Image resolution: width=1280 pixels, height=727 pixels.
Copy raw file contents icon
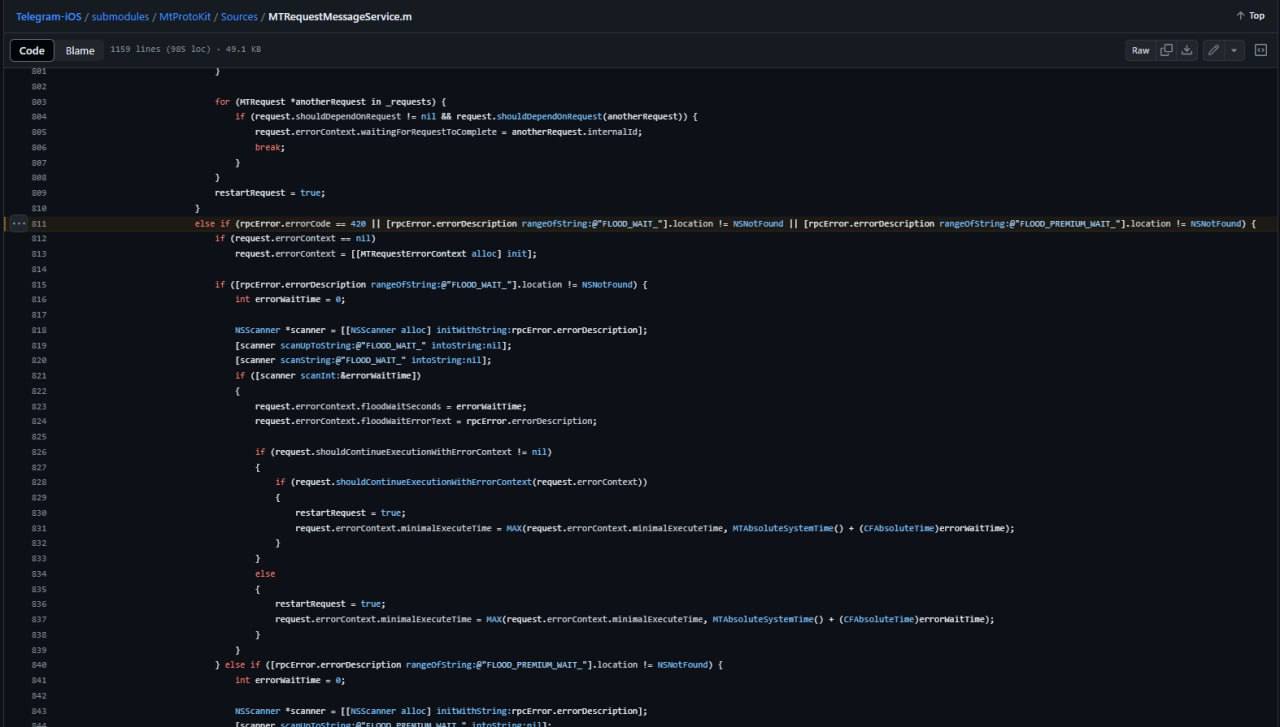pyautogui.click(x=1166, y=50)
